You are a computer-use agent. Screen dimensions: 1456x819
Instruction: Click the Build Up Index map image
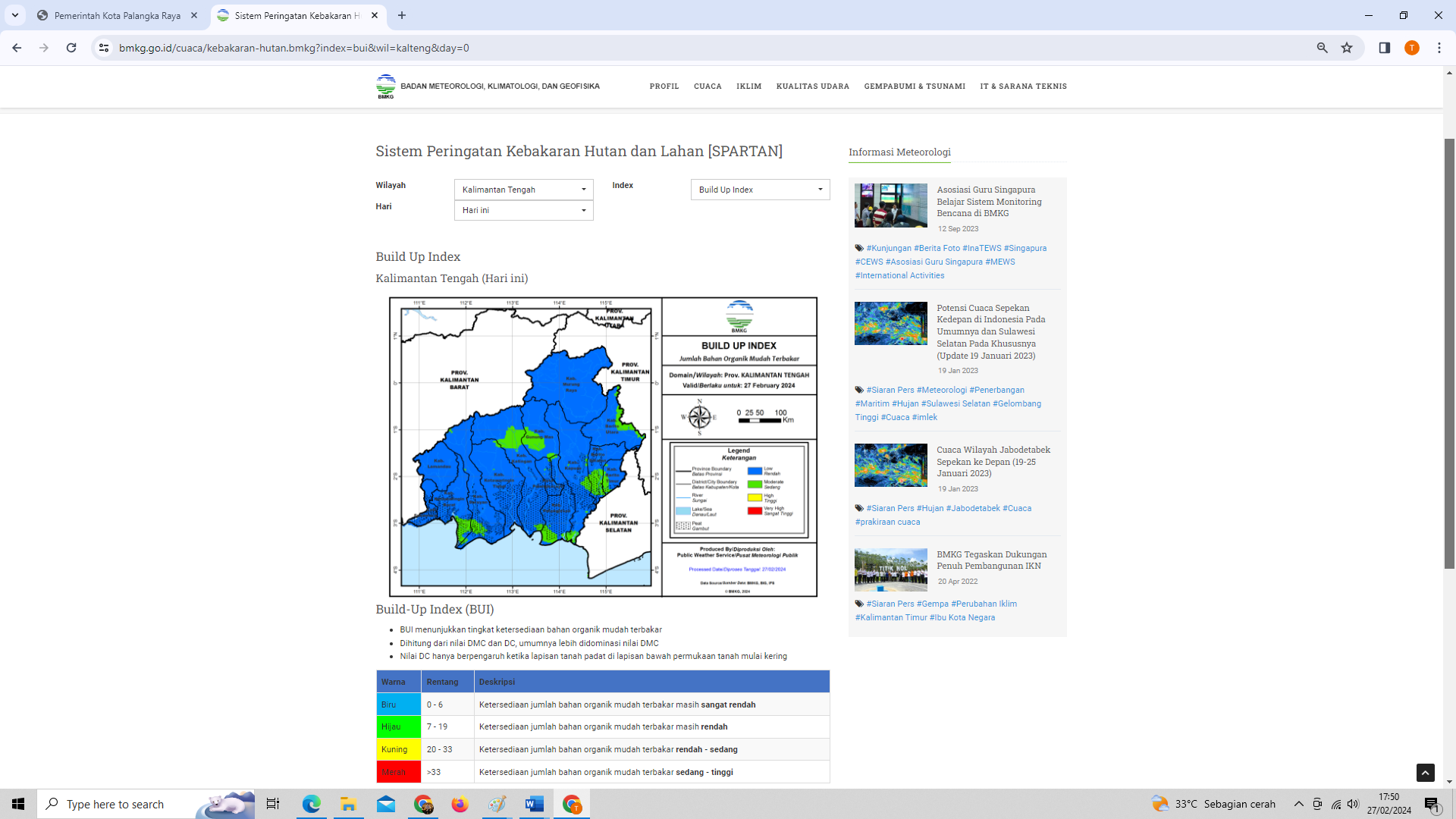[x=603, y=447]
